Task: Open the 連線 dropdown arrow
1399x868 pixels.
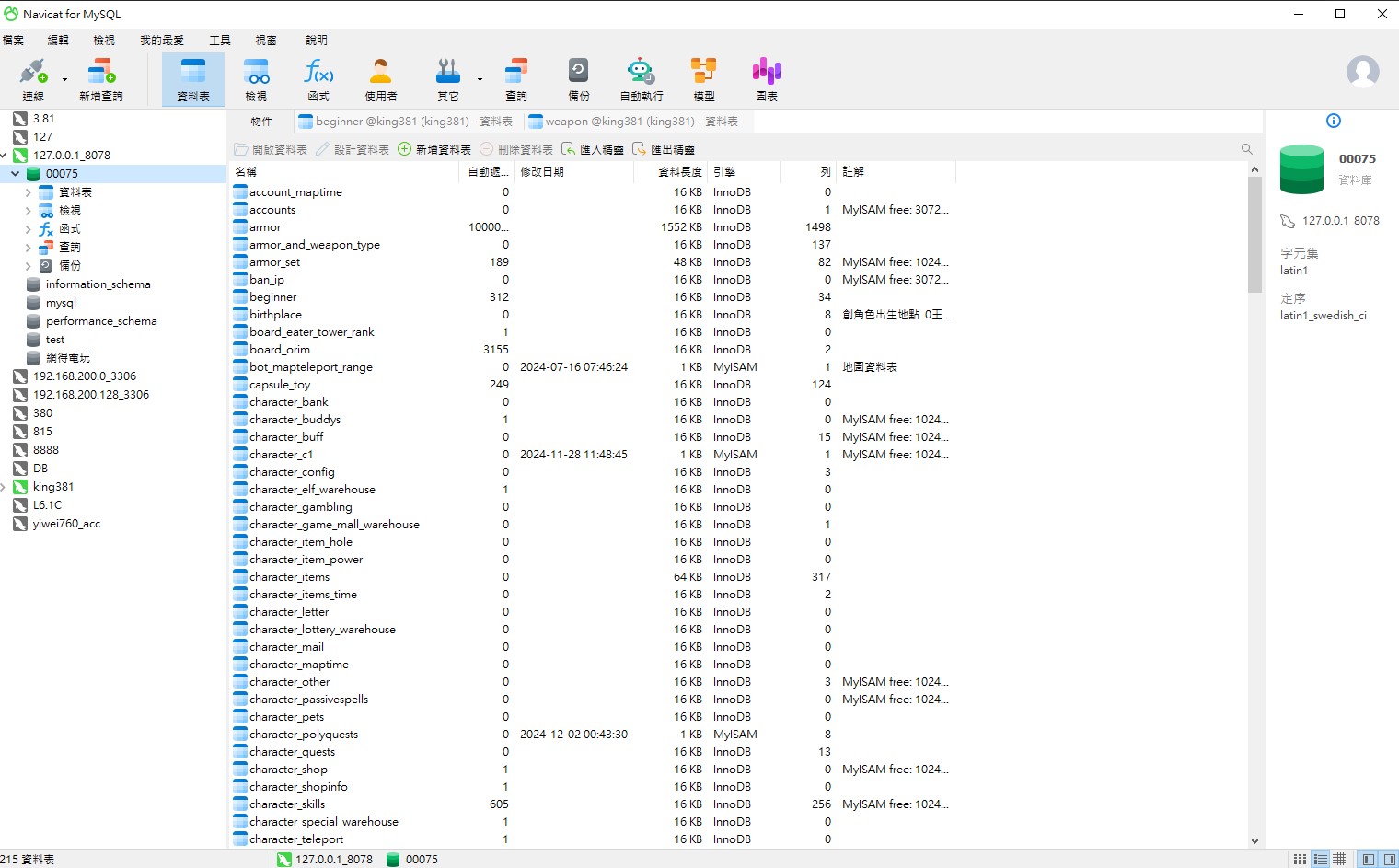Action: (x=64, y=80)
